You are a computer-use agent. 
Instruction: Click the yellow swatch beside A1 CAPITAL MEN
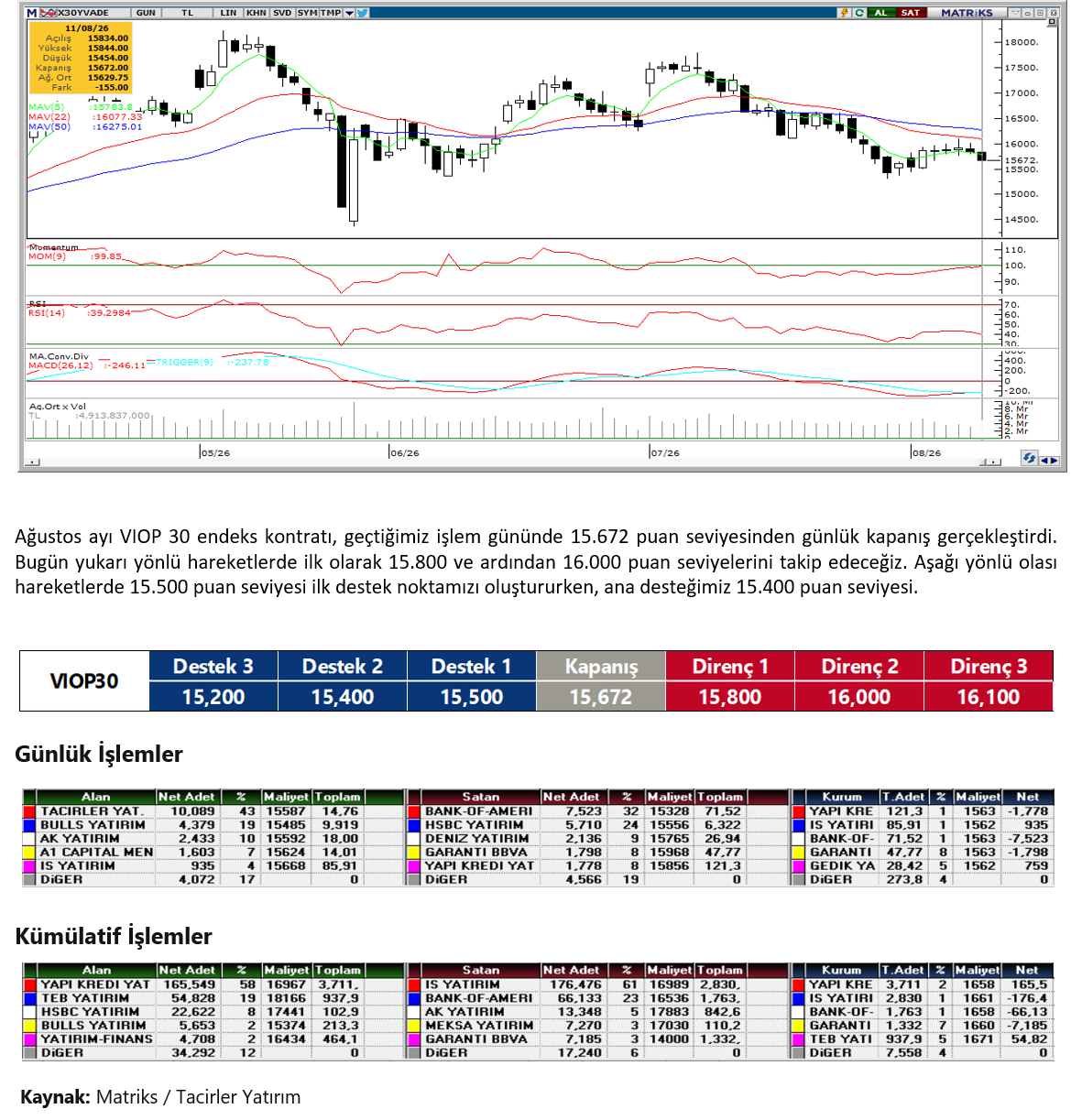point(29,853)
